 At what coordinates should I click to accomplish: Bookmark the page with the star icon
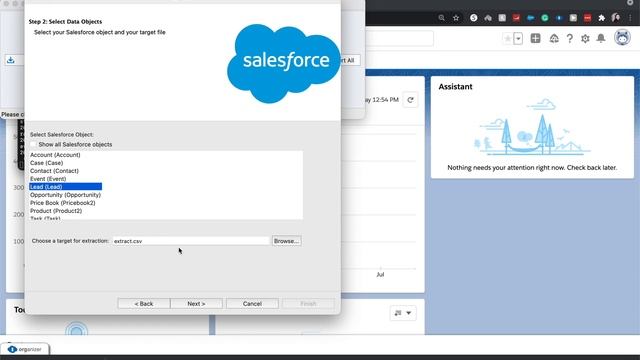click(456, 18)
